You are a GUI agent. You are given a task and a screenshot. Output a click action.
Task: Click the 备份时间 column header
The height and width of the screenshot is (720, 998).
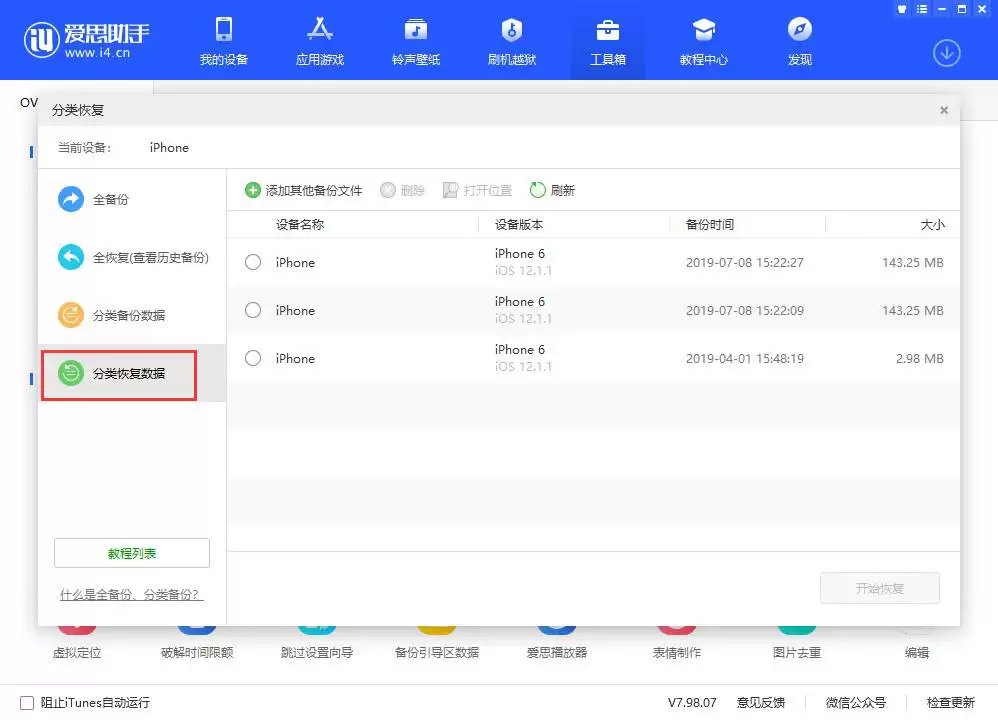tap(710, 225)
